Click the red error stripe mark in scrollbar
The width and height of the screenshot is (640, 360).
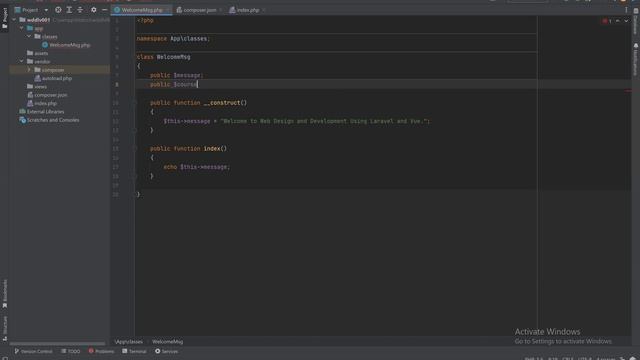(x=628, y=91)
